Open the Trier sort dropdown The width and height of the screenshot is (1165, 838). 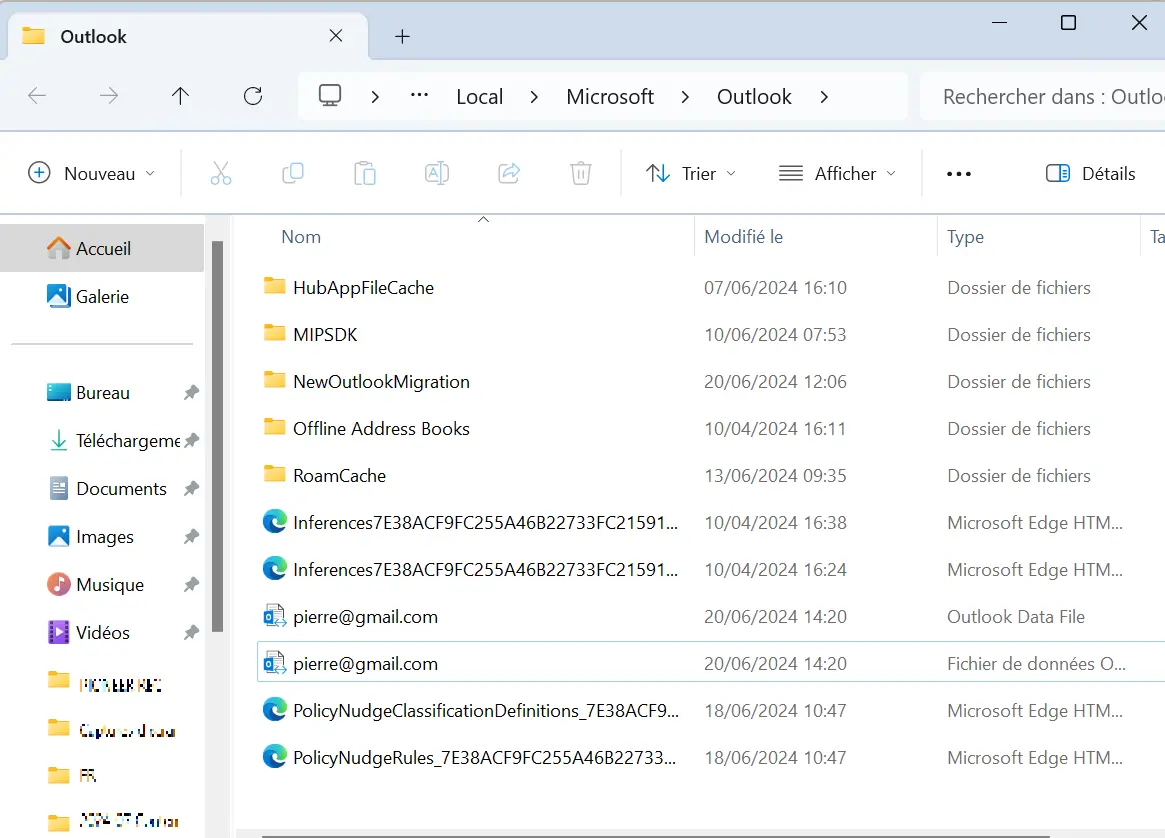click(690, 173)
